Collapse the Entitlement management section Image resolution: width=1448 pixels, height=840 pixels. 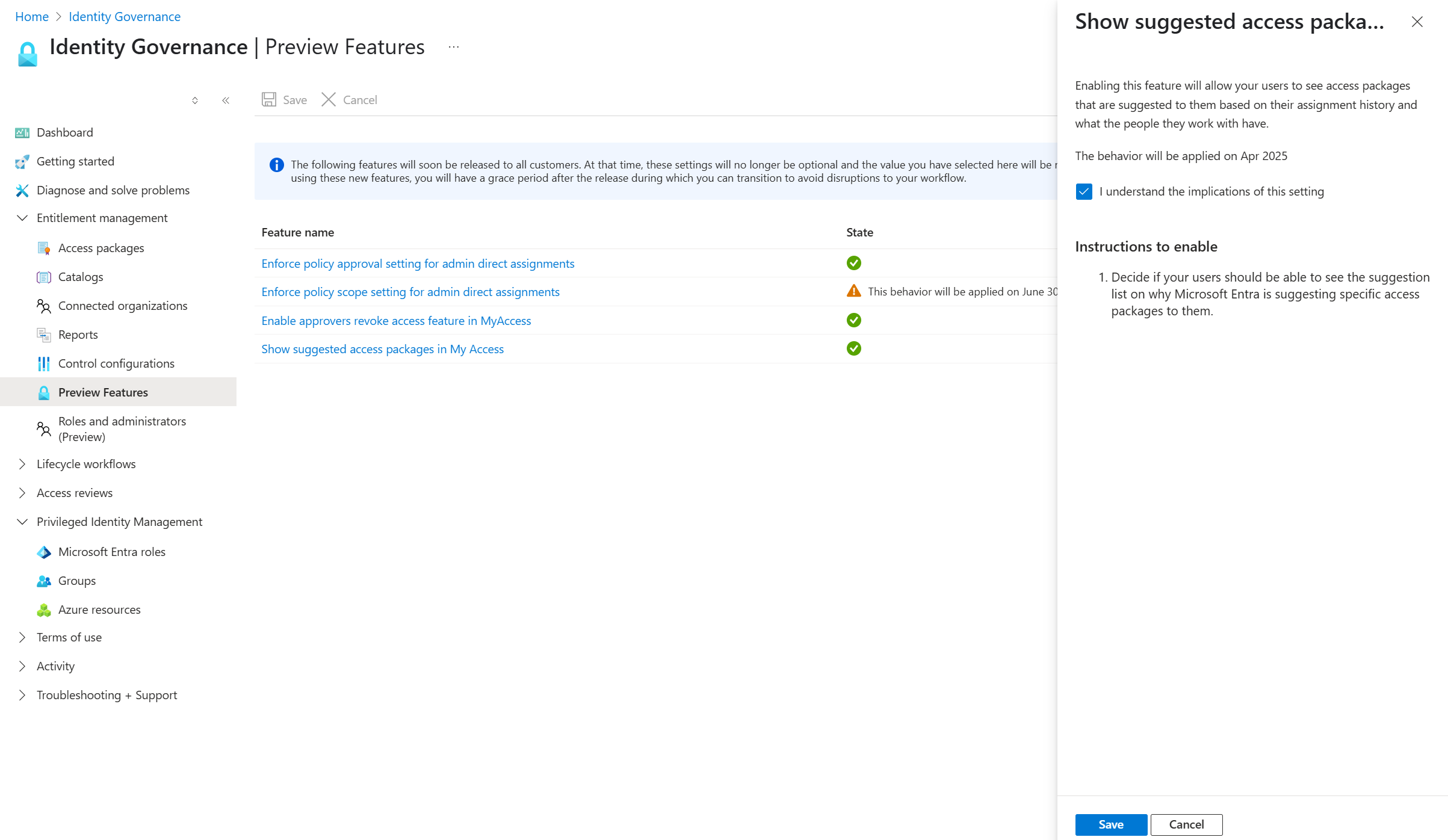22,218
